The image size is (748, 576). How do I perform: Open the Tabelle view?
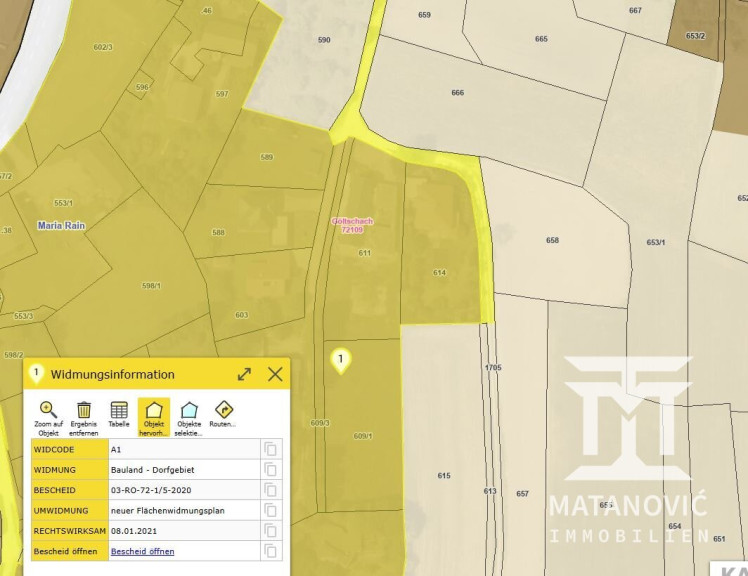119,410
